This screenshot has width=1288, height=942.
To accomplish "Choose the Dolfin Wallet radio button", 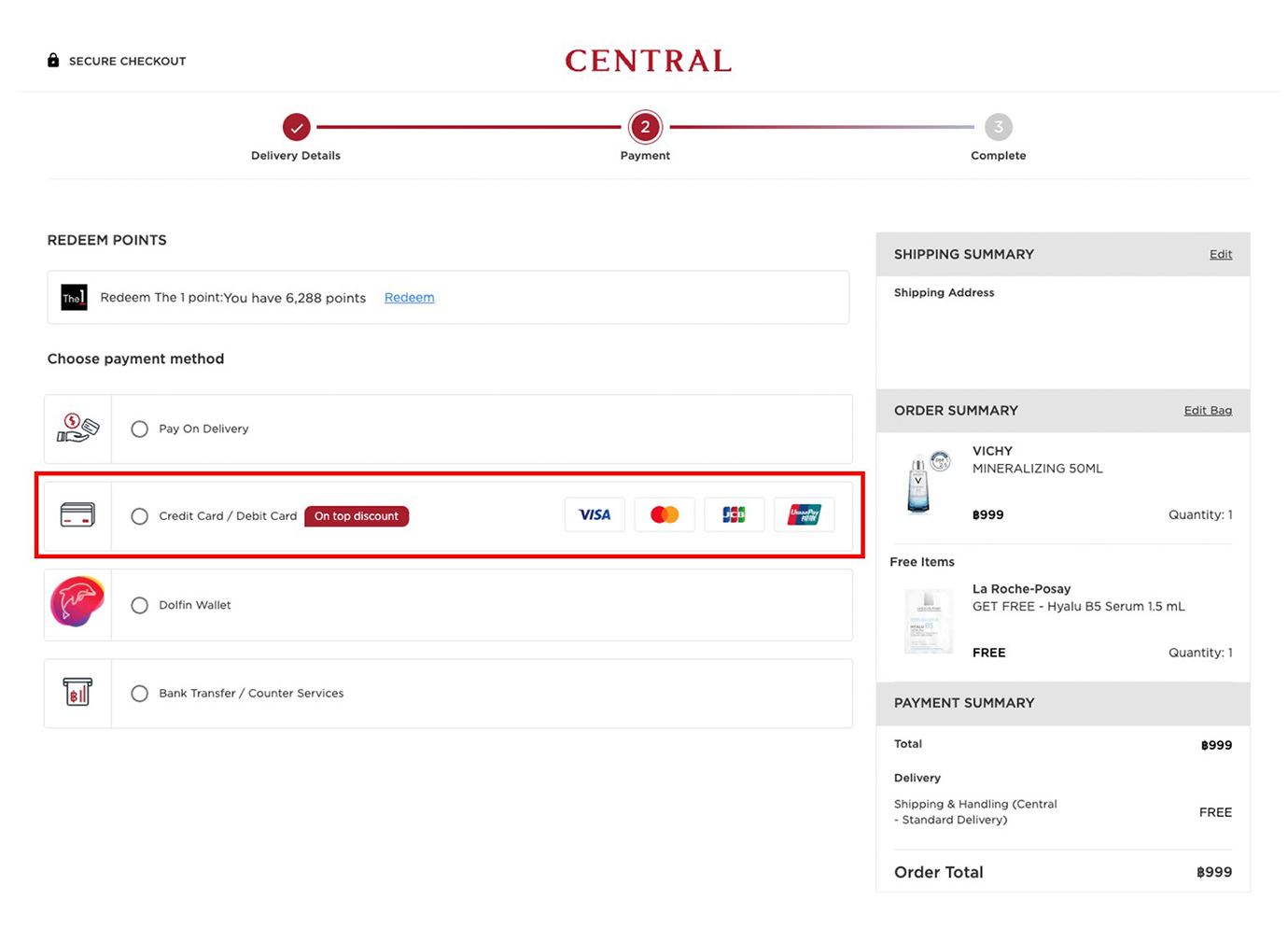I will click(x=139, y=605).
